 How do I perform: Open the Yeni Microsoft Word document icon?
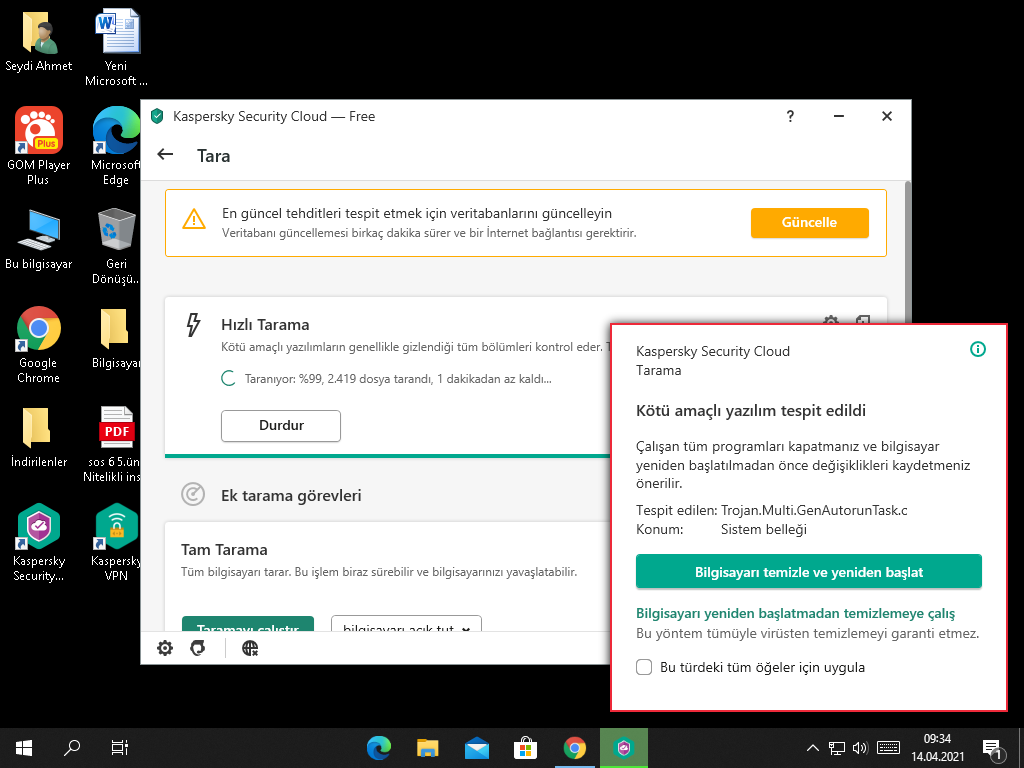[x=116, y=47]
